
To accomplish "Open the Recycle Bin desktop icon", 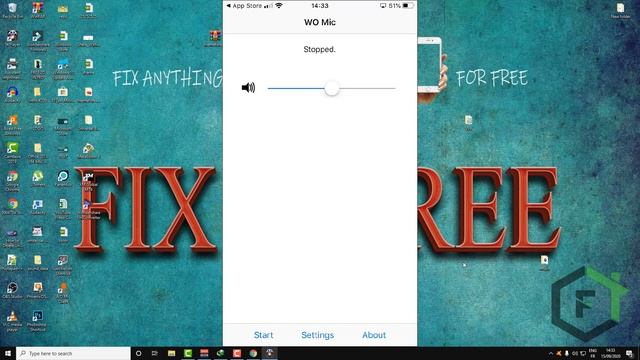I will [x=12, y=11].
